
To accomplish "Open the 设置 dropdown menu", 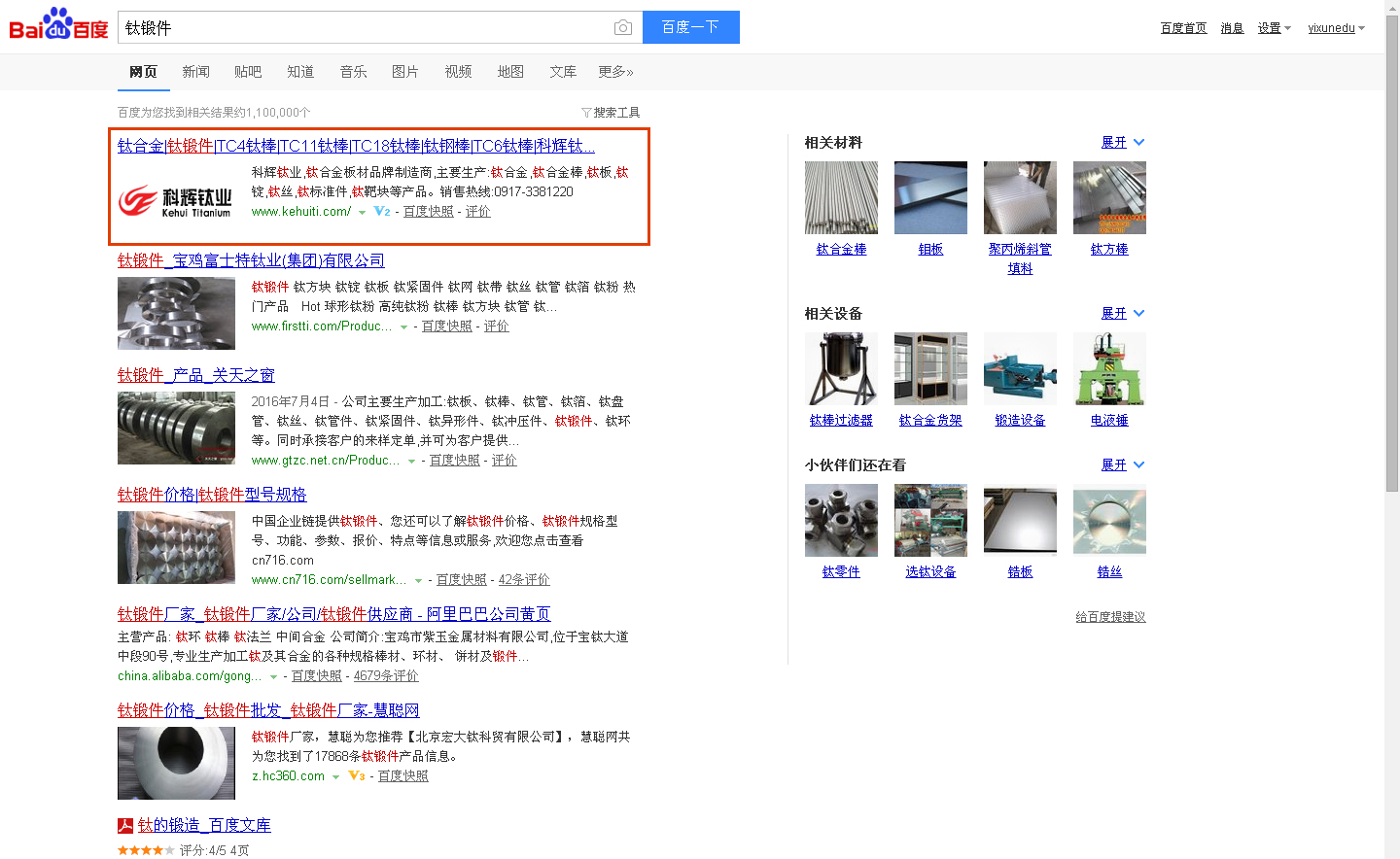I will (1274, 28).
